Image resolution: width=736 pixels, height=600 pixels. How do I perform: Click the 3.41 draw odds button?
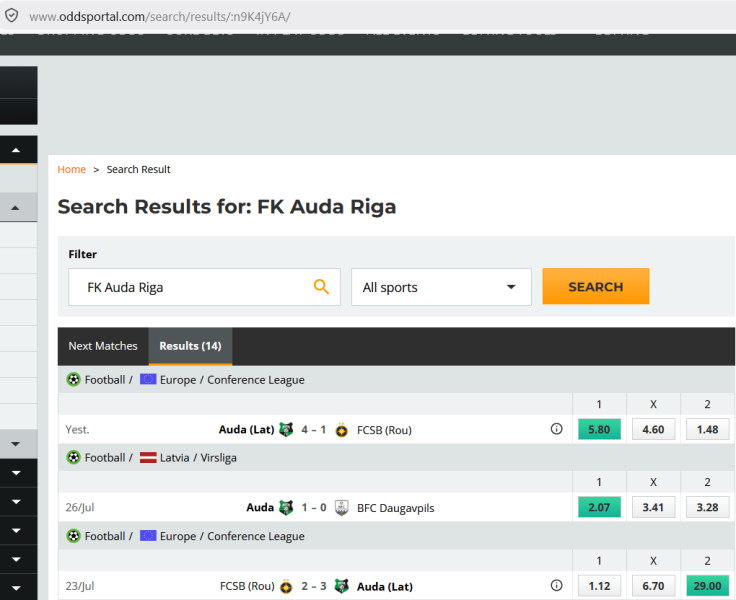[653, 507]
